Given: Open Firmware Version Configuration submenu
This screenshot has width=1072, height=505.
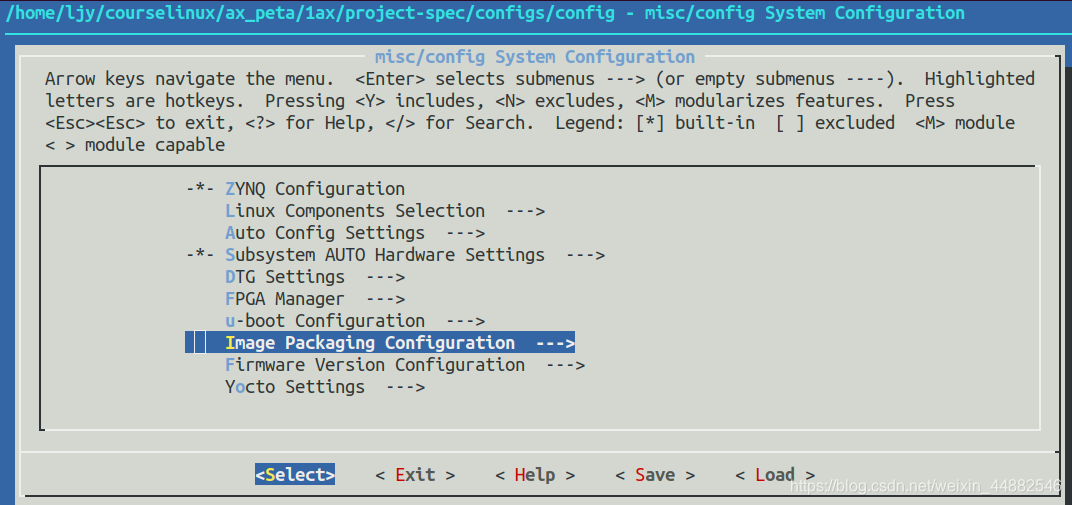Looking at the screenshot, I should click(405, 365).
